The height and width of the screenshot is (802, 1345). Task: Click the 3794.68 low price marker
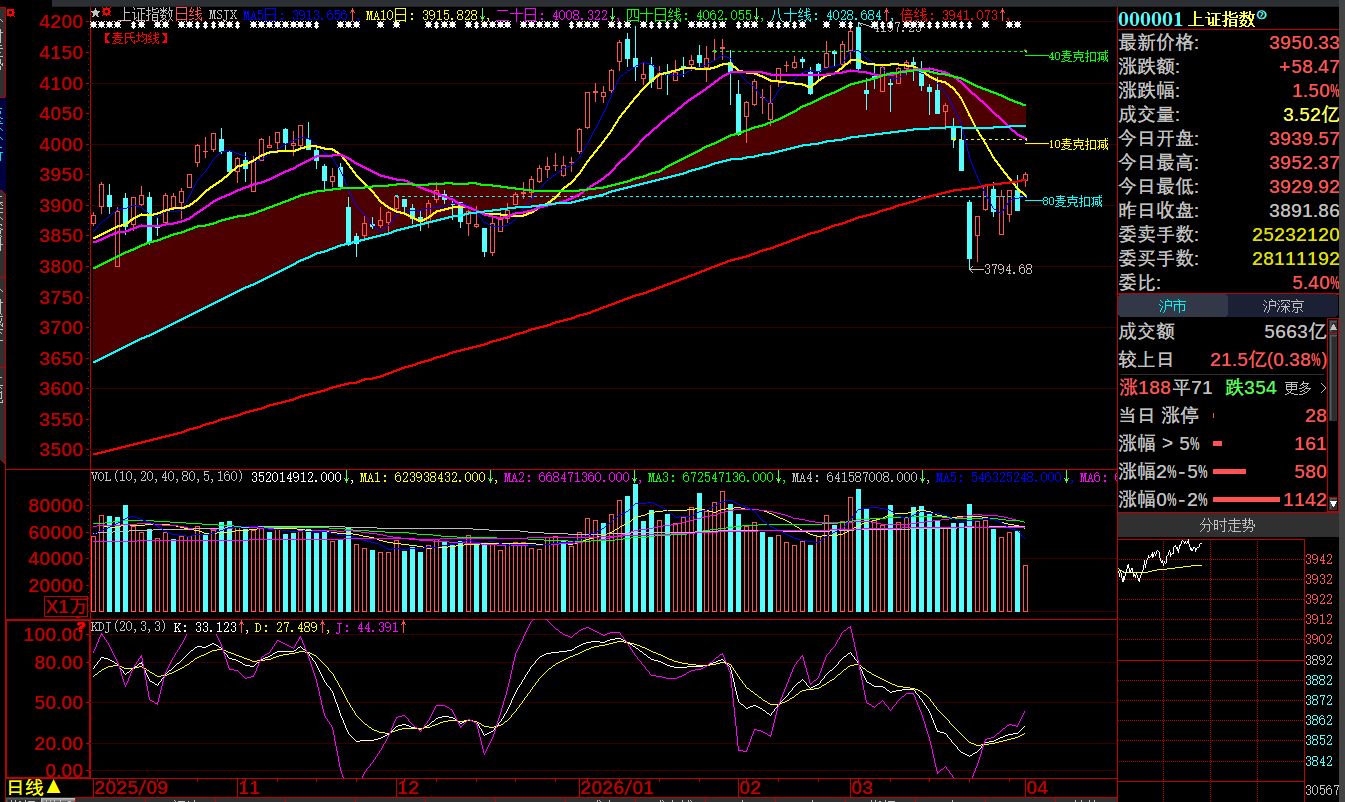coord(1007,269)
